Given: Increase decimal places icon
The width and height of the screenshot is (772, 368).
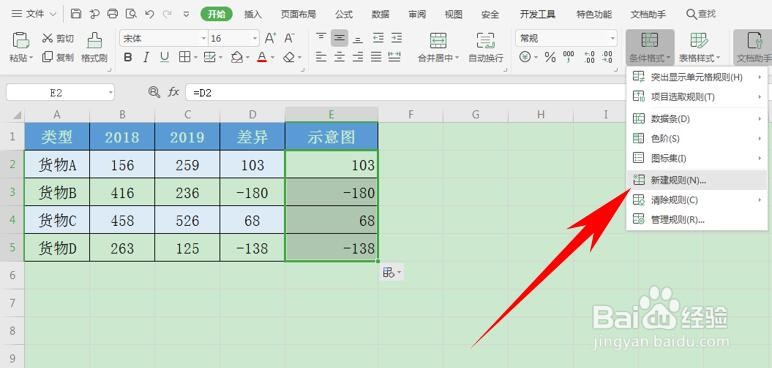Looking at the screenshot, I should [589, 58].
